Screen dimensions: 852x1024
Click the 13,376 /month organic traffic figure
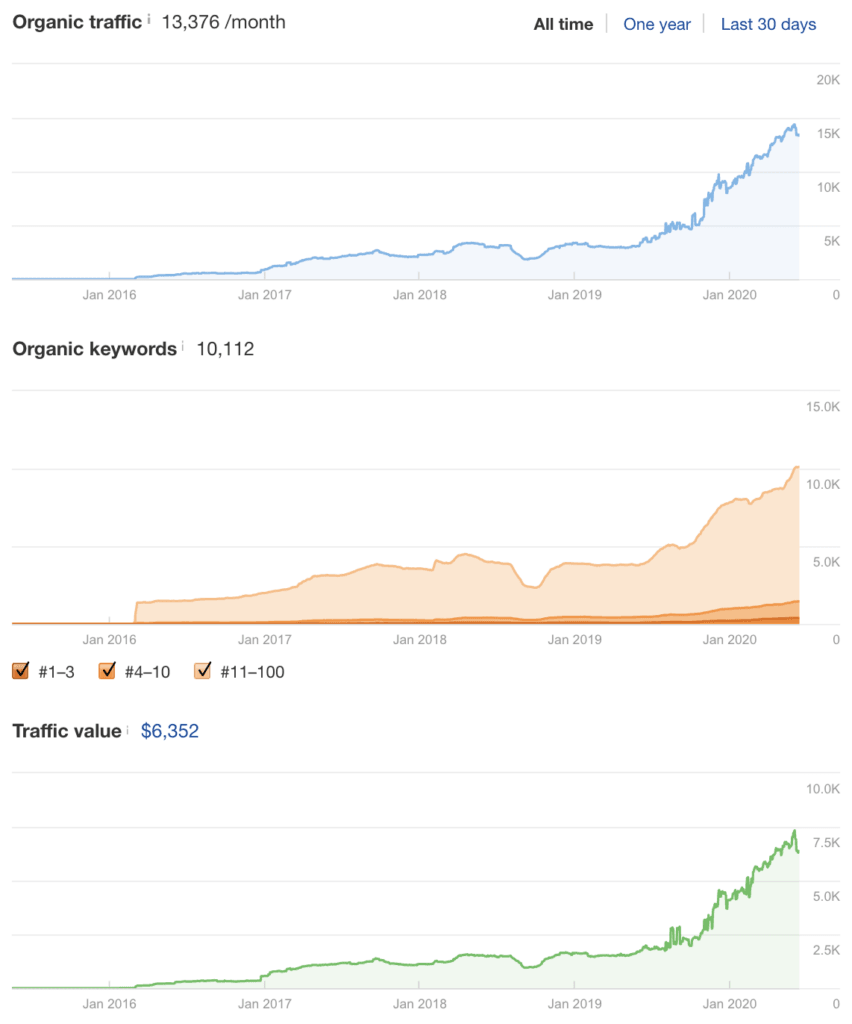(223, 22)
